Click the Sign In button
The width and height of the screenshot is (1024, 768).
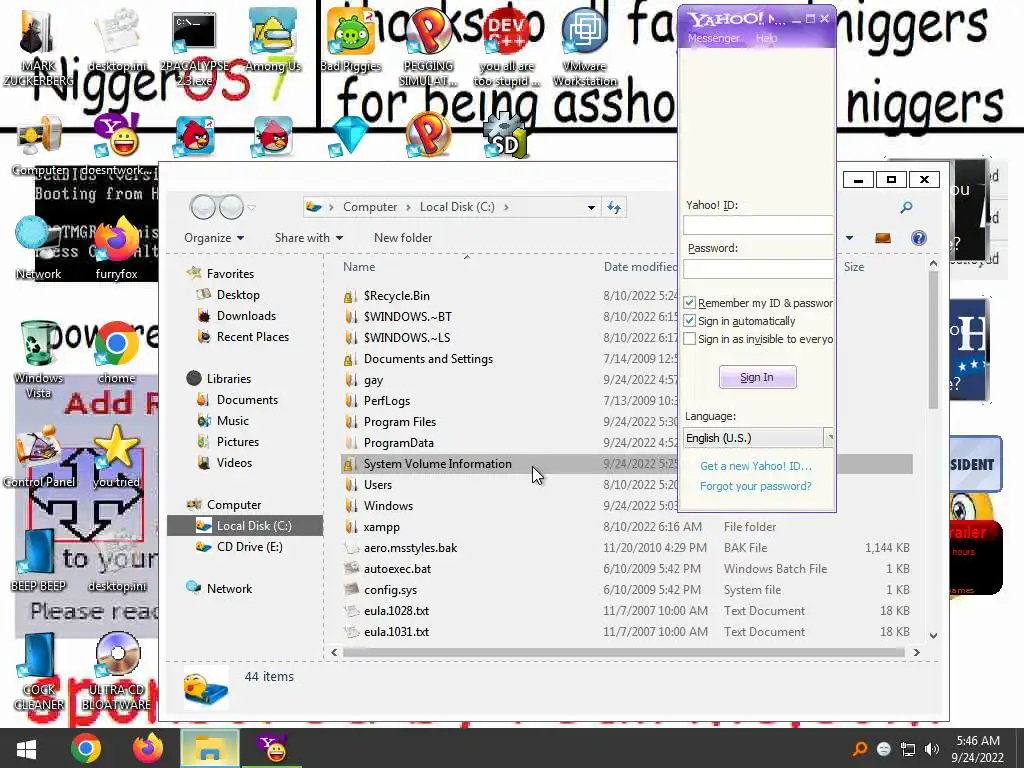[x=758, y=377]
